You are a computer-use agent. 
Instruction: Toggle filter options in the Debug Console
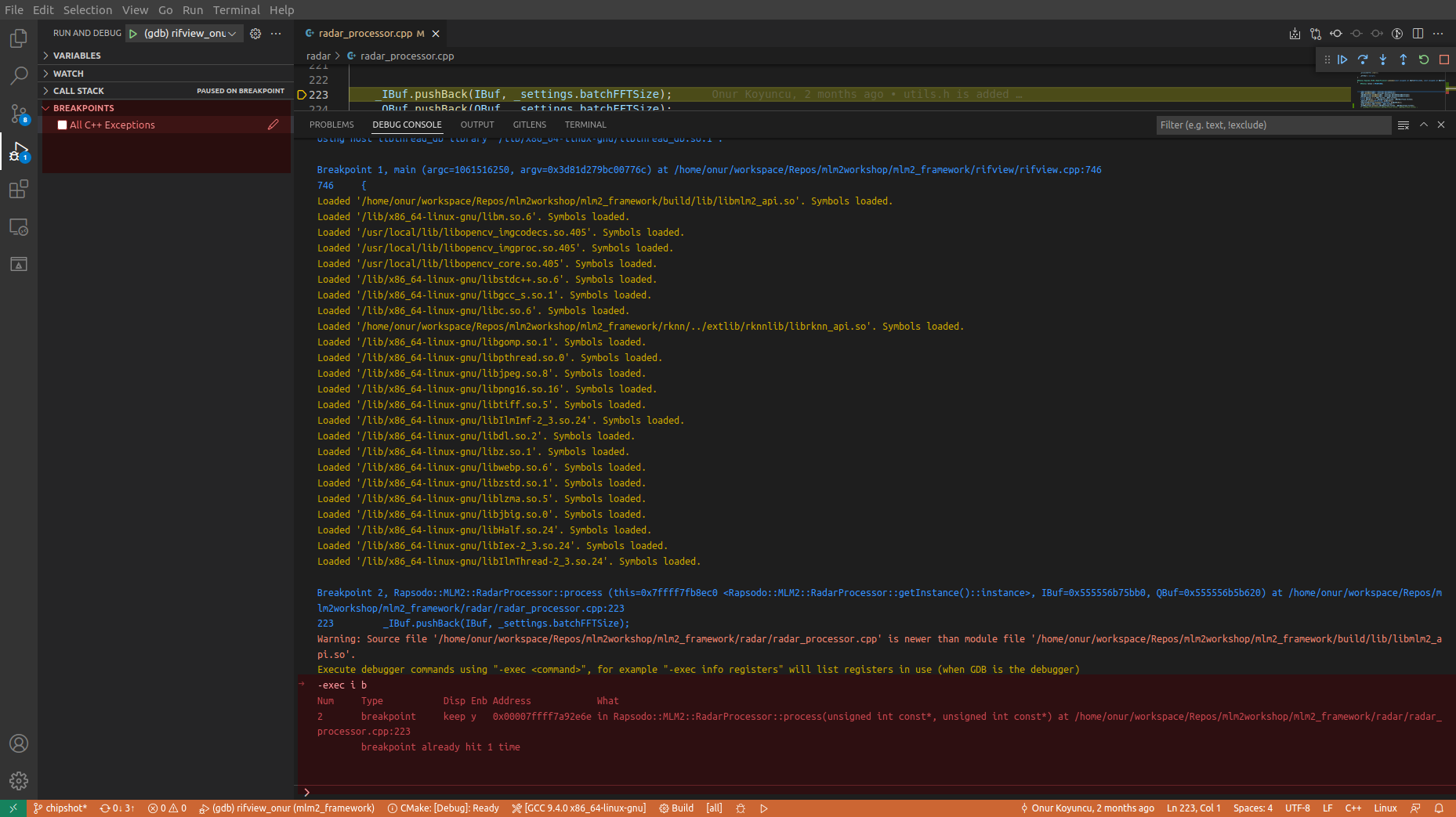click(x=1403, y=125)
